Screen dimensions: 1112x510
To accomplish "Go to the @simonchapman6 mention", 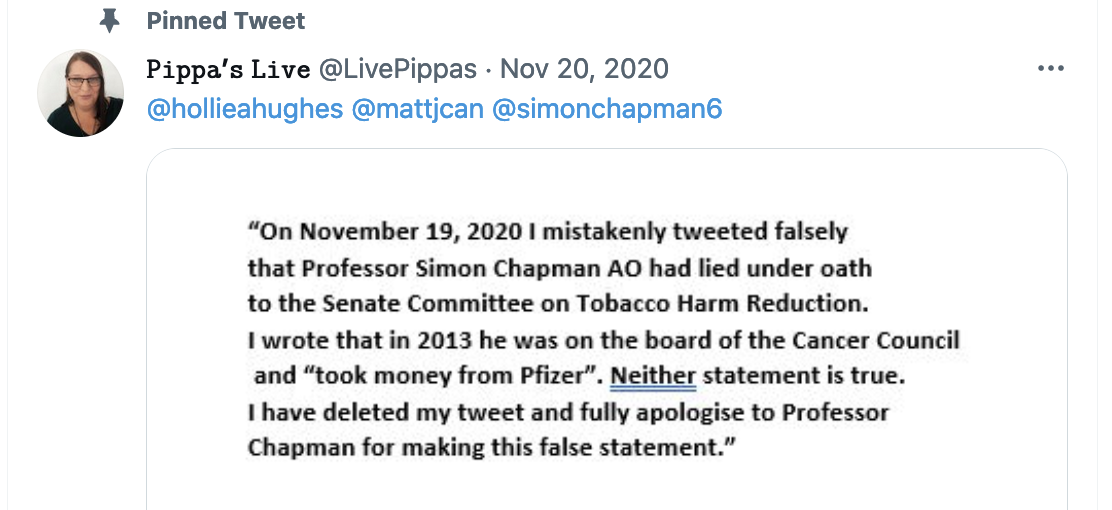I will point(606,109).
